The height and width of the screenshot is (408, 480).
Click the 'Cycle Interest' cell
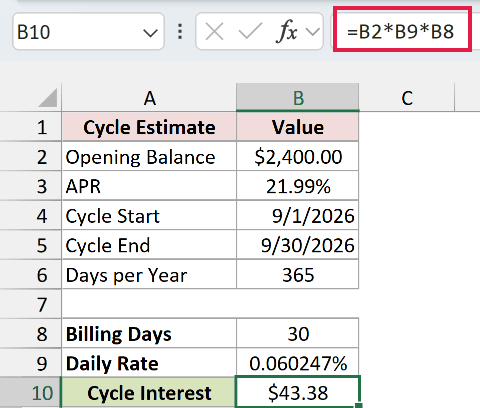pyautogui.click(x=149, y=393)
